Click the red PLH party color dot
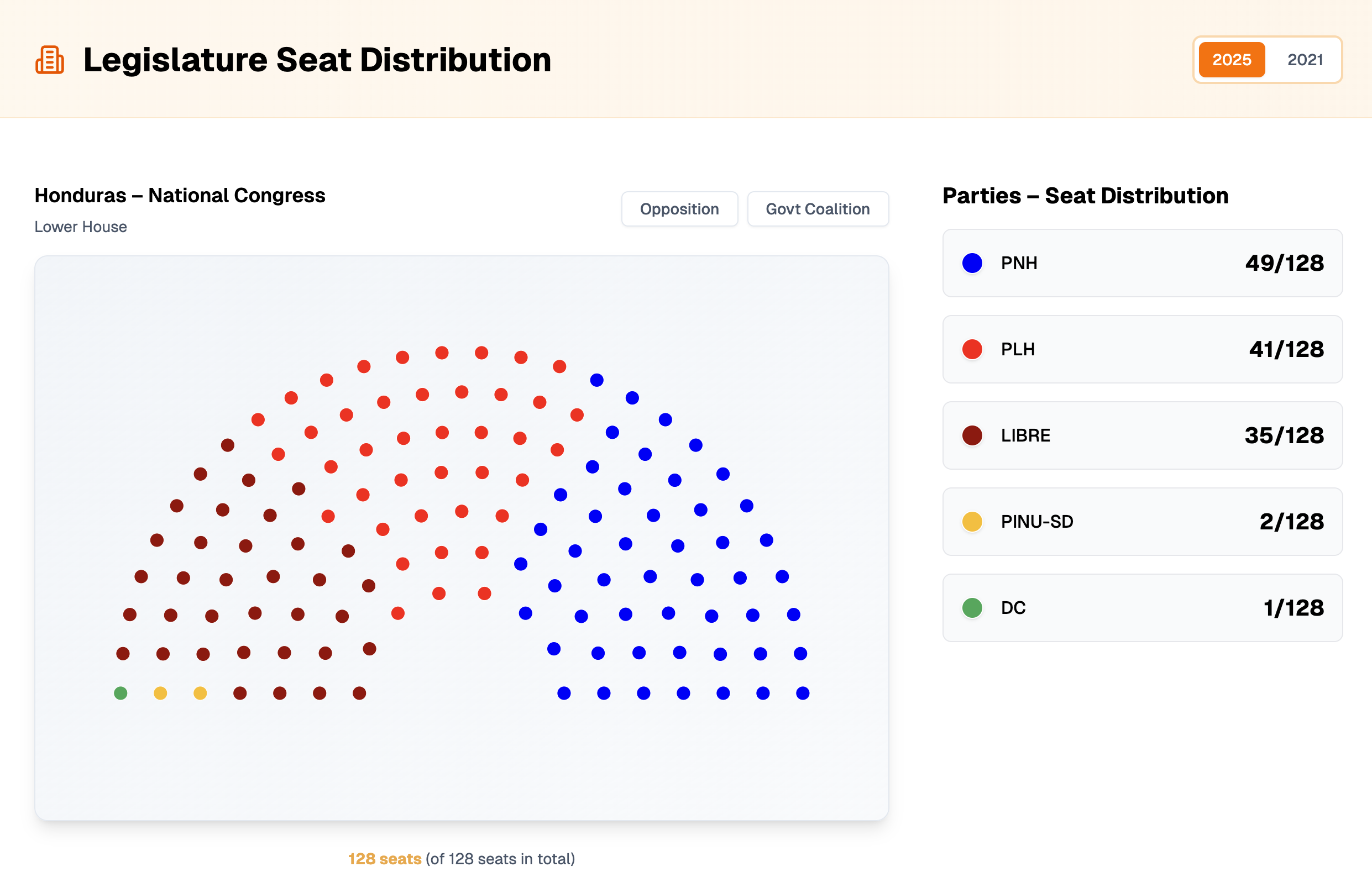Viewport: 1372px width, 872px height. tap(972, 349)
